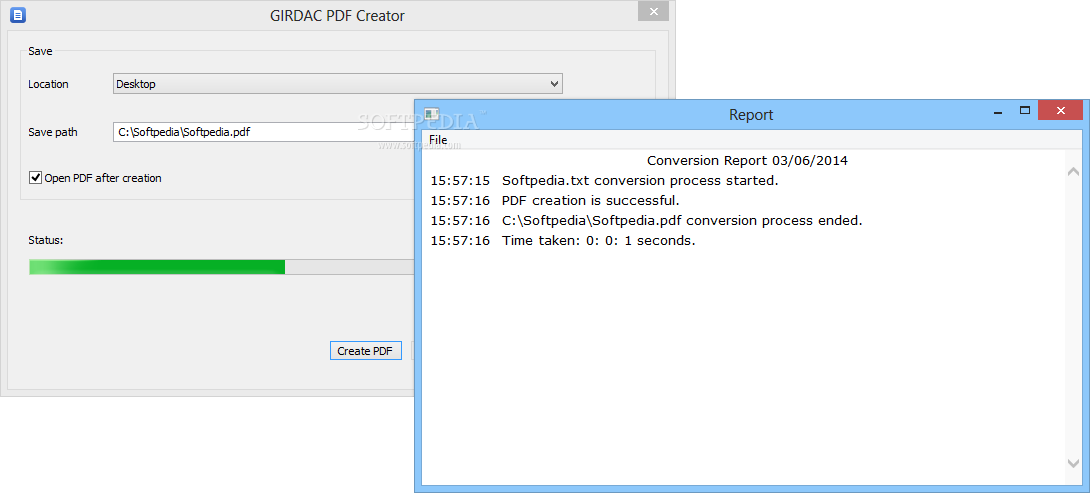The height and width of the screenshot is (493, 1090).
Task: Click the Report scrollbar down arrow
Action: click(1073, 462)
